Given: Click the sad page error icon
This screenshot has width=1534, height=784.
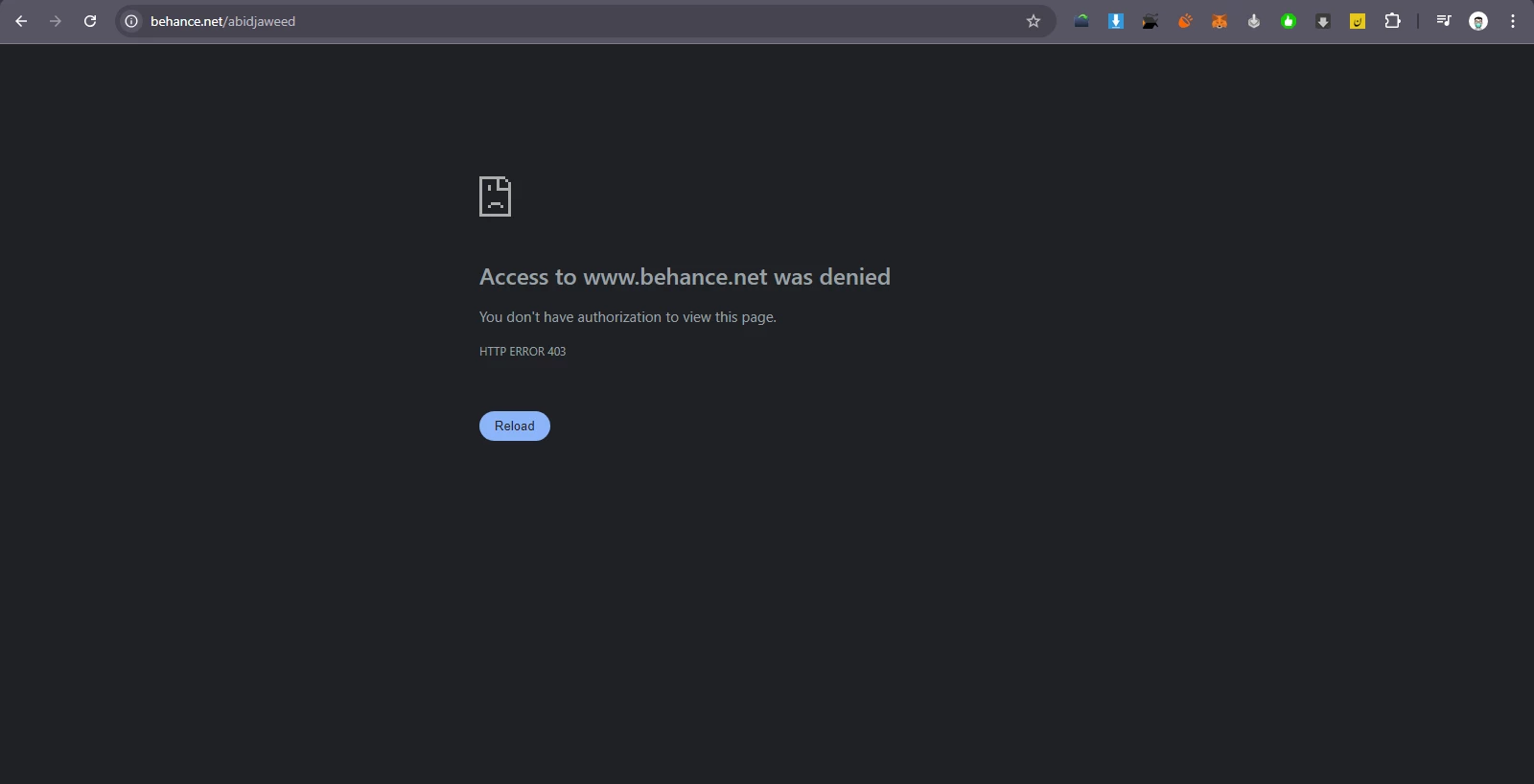Looking at the screenshot, I should [495, 196].
